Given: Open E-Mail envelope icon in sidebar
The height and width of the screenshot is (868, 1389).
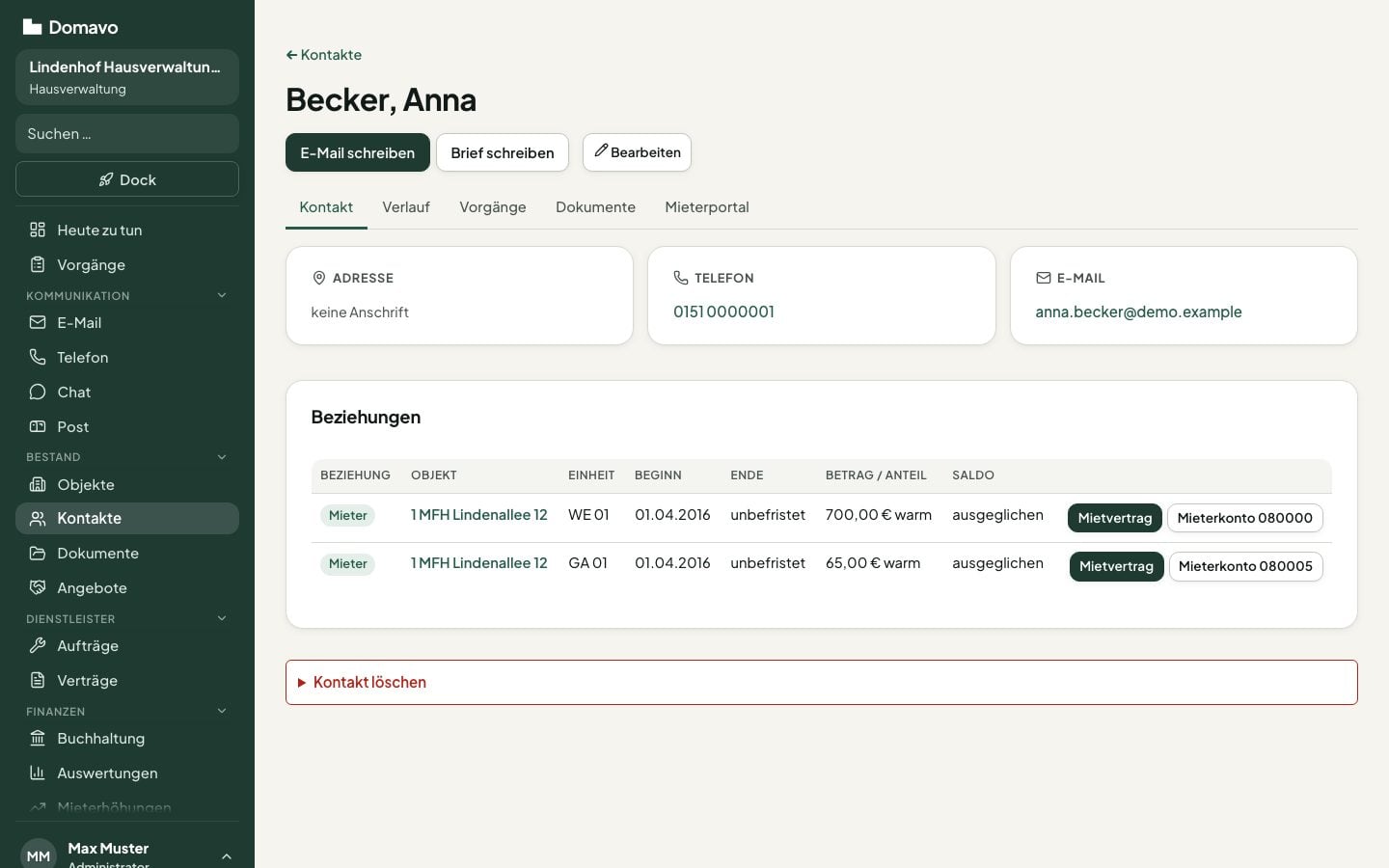Looking at the screenshot, I should (38, 322).
